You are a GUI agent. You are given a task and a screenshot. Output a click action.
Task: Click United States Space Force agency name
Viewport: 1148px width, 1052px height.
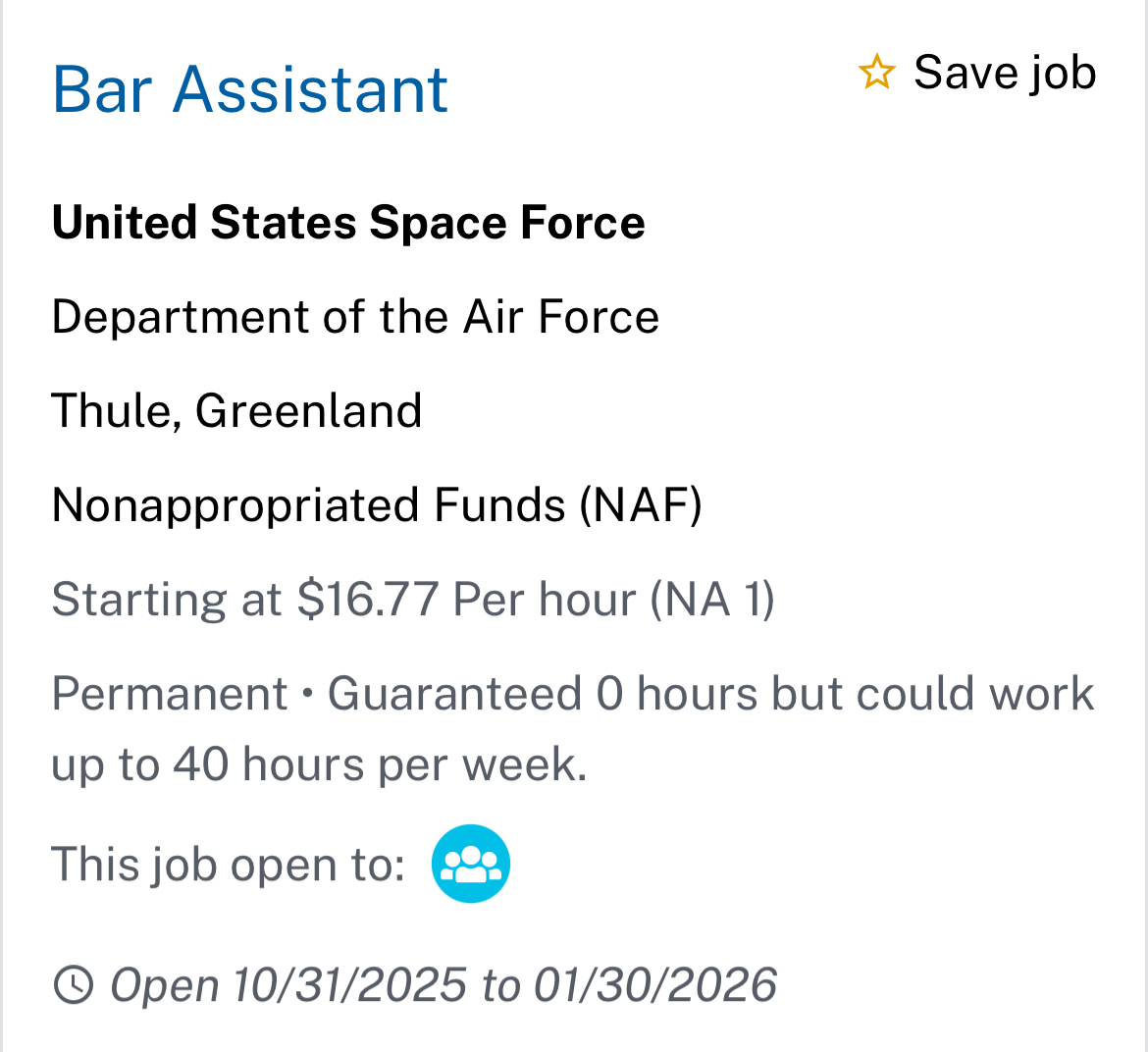tap(348, 223)
